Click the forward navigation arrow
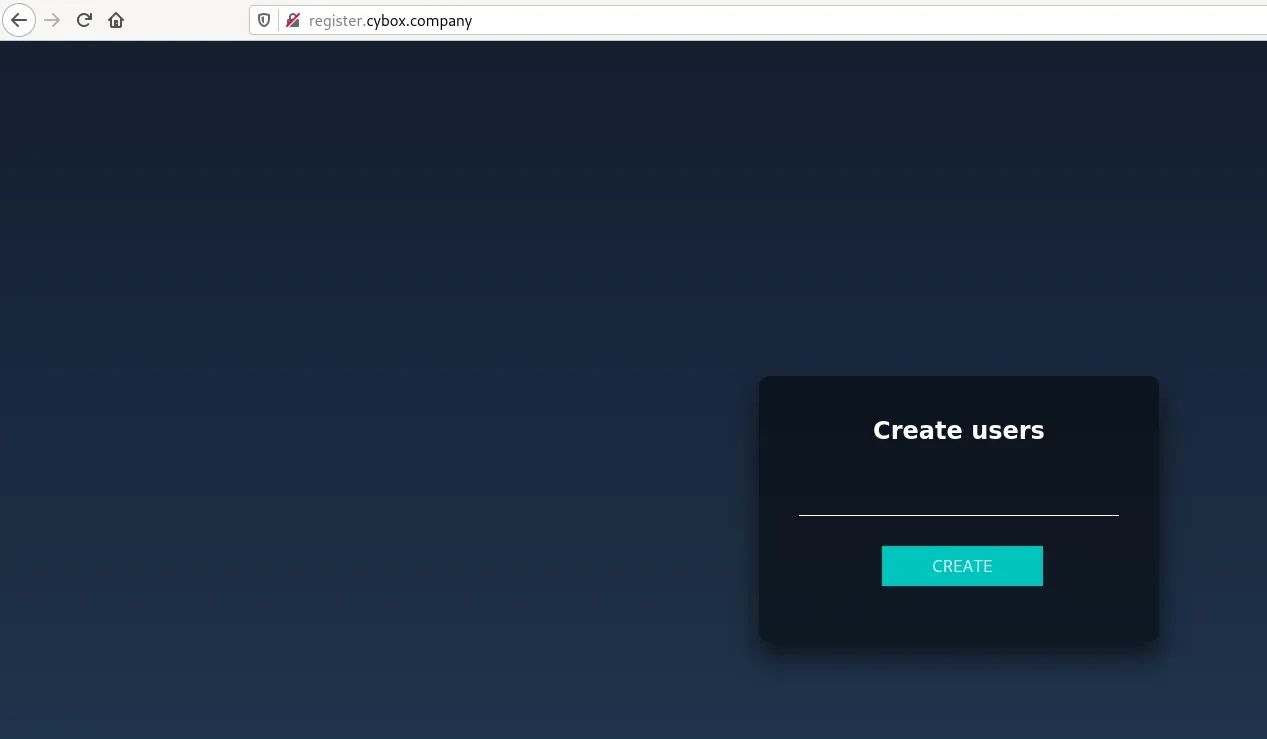 [x=52, y=20]
